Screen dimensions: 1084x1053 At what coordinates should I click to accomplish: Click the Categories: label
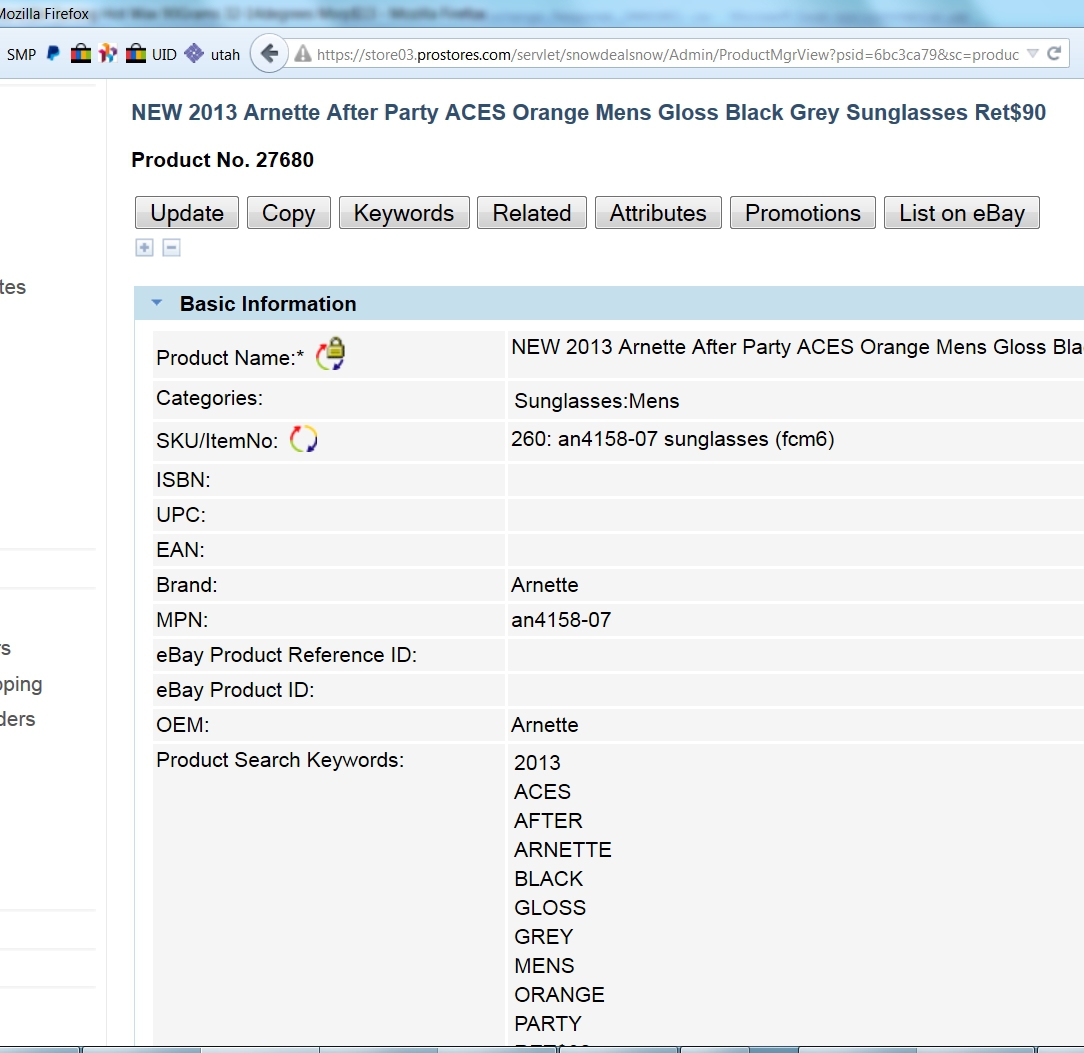209,398
